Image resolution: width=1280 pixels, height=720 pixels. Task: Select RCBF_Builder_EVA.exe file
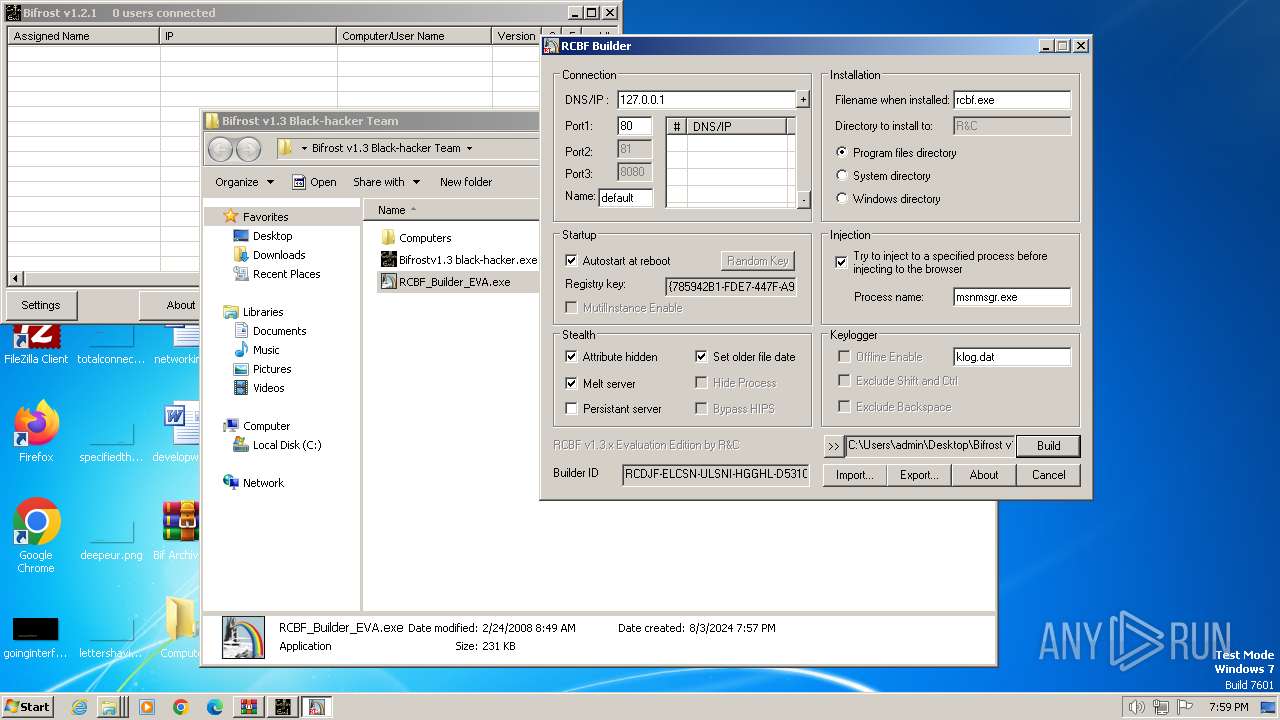445,282
